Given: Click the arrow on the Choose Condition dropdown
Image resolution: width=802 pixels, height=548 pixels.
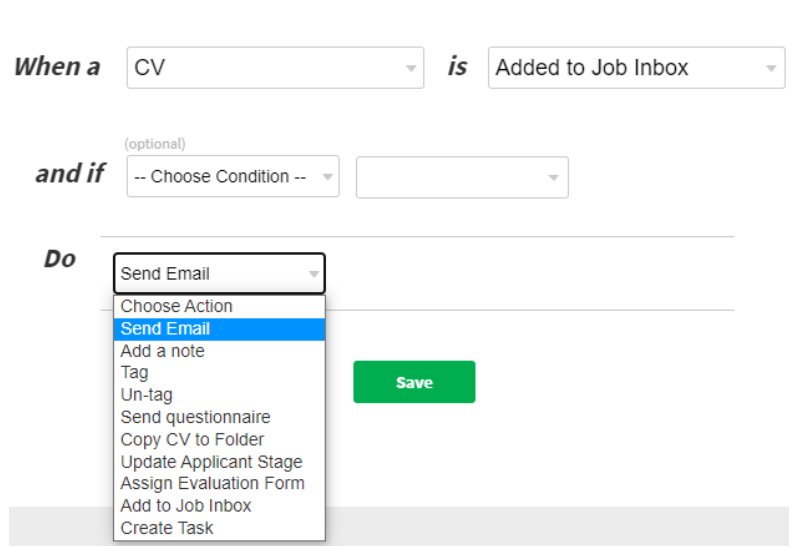Looking at the screenshot, I should click(327, 177).
